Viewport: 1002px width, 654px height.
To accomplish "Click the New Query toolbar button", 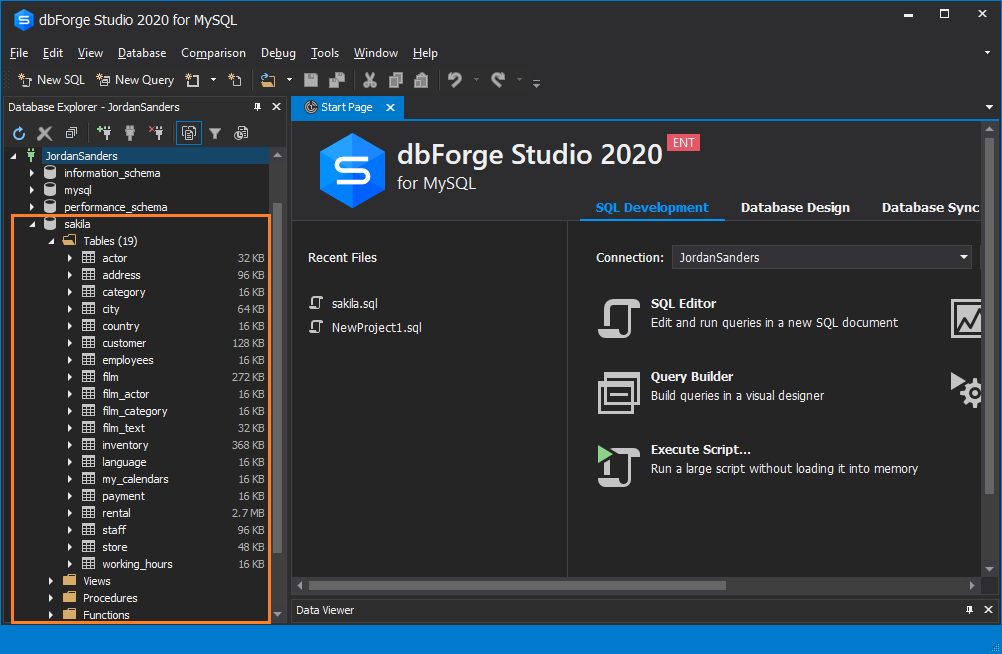I will point(135,80).
